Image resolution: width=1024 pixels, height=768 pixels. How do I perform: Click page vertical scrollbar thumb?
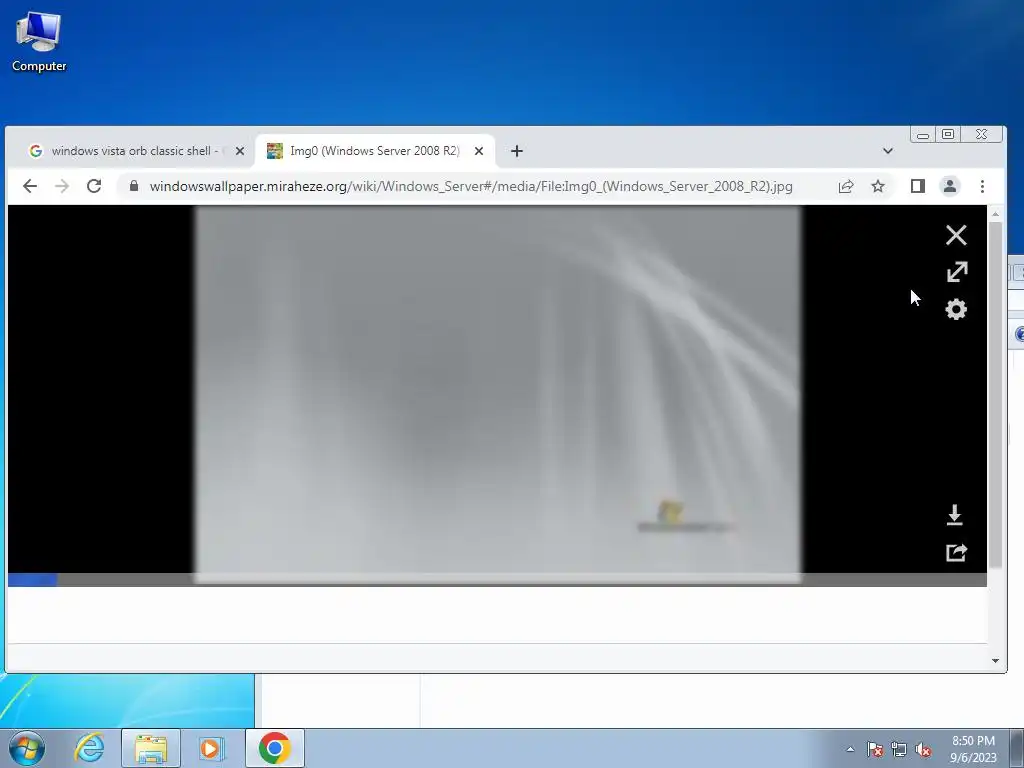point(995,395)
